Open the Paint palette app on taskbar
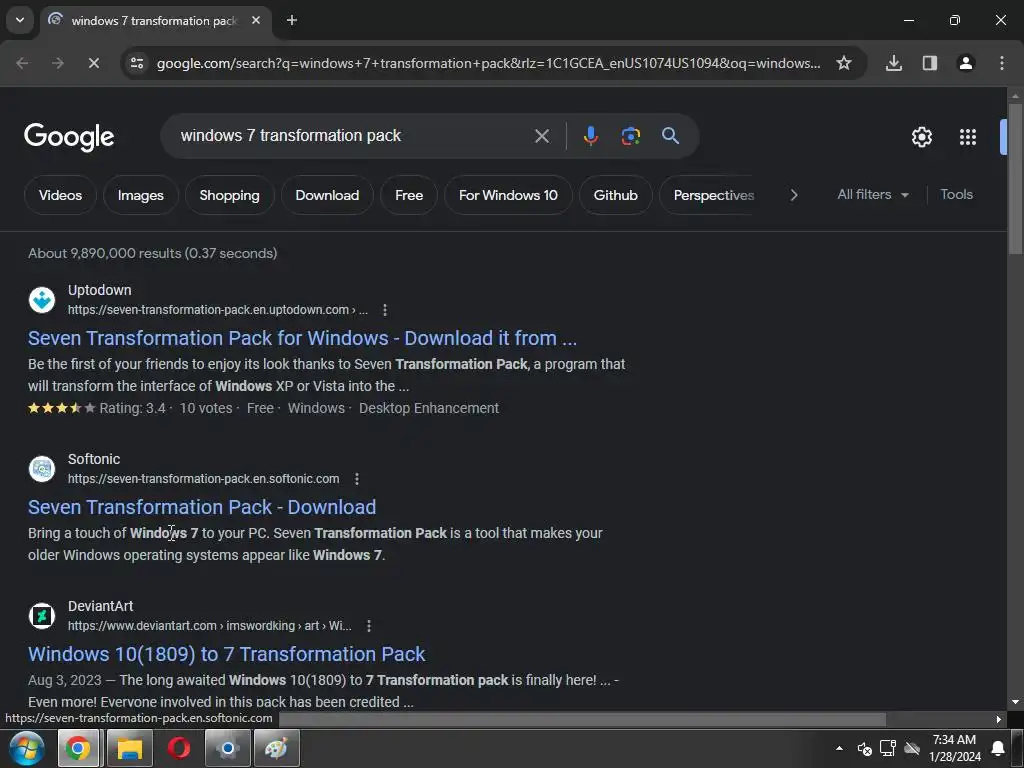The image size is (1024, 768). coord(276,748)
